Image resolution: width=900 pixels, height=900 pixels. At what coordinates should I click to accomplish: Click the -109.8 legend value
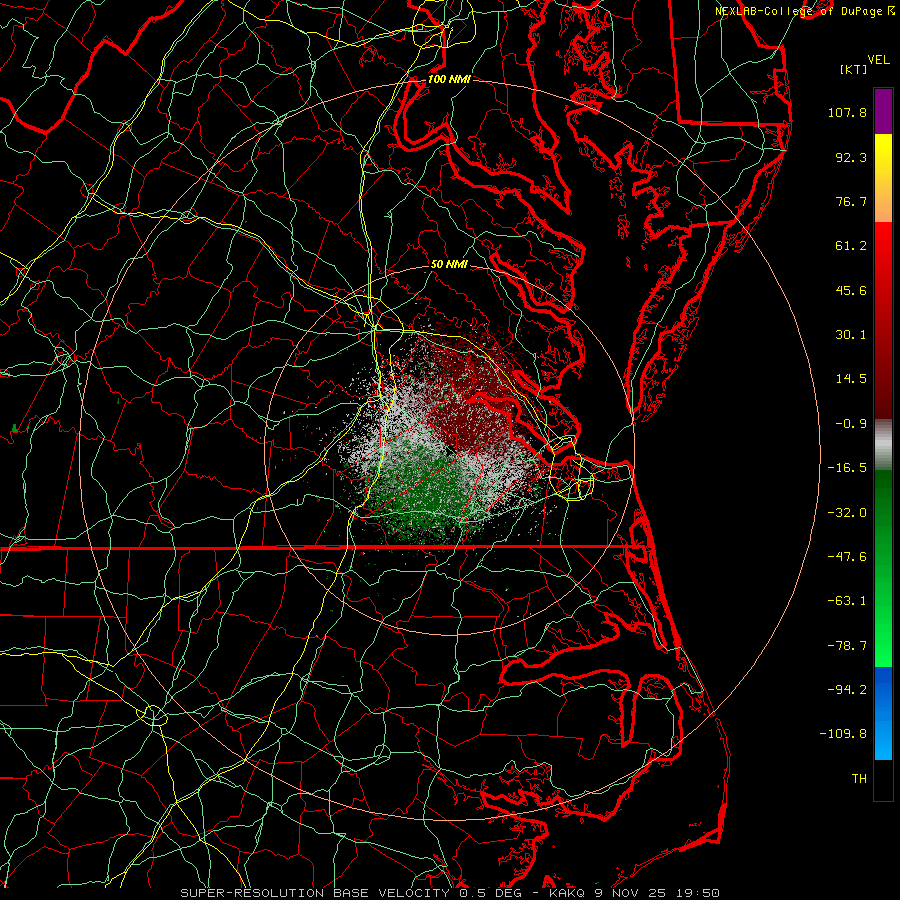843,734
